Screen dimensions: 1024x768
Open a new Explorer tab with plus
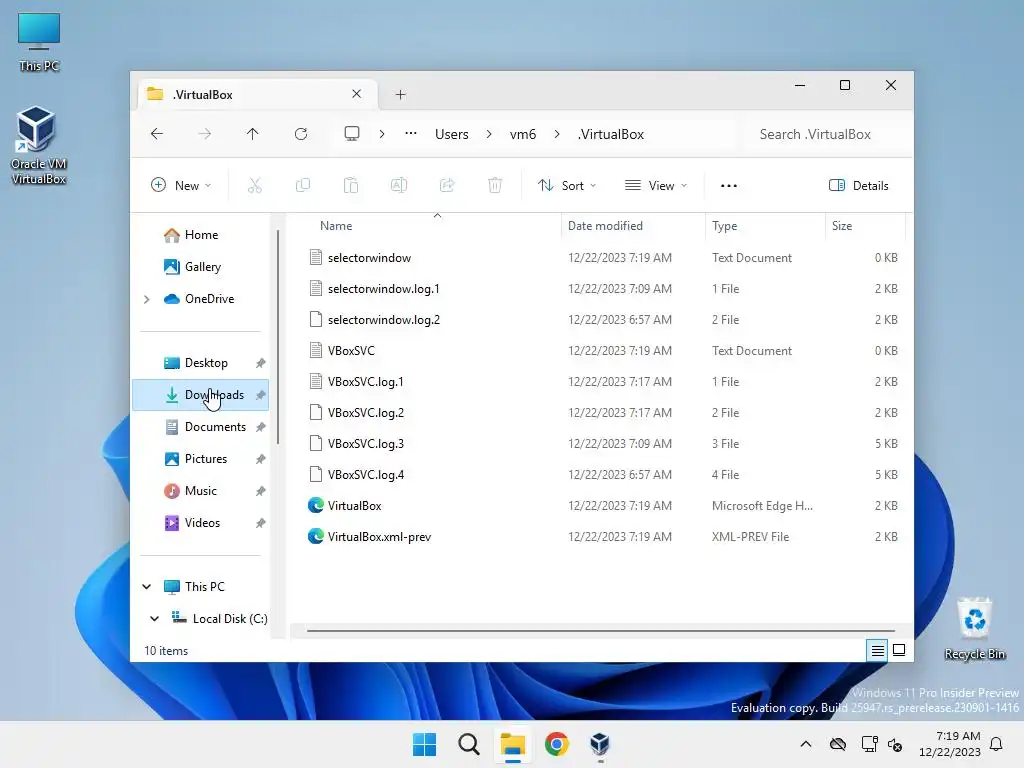pyautogui.click(x=400, y=95)
